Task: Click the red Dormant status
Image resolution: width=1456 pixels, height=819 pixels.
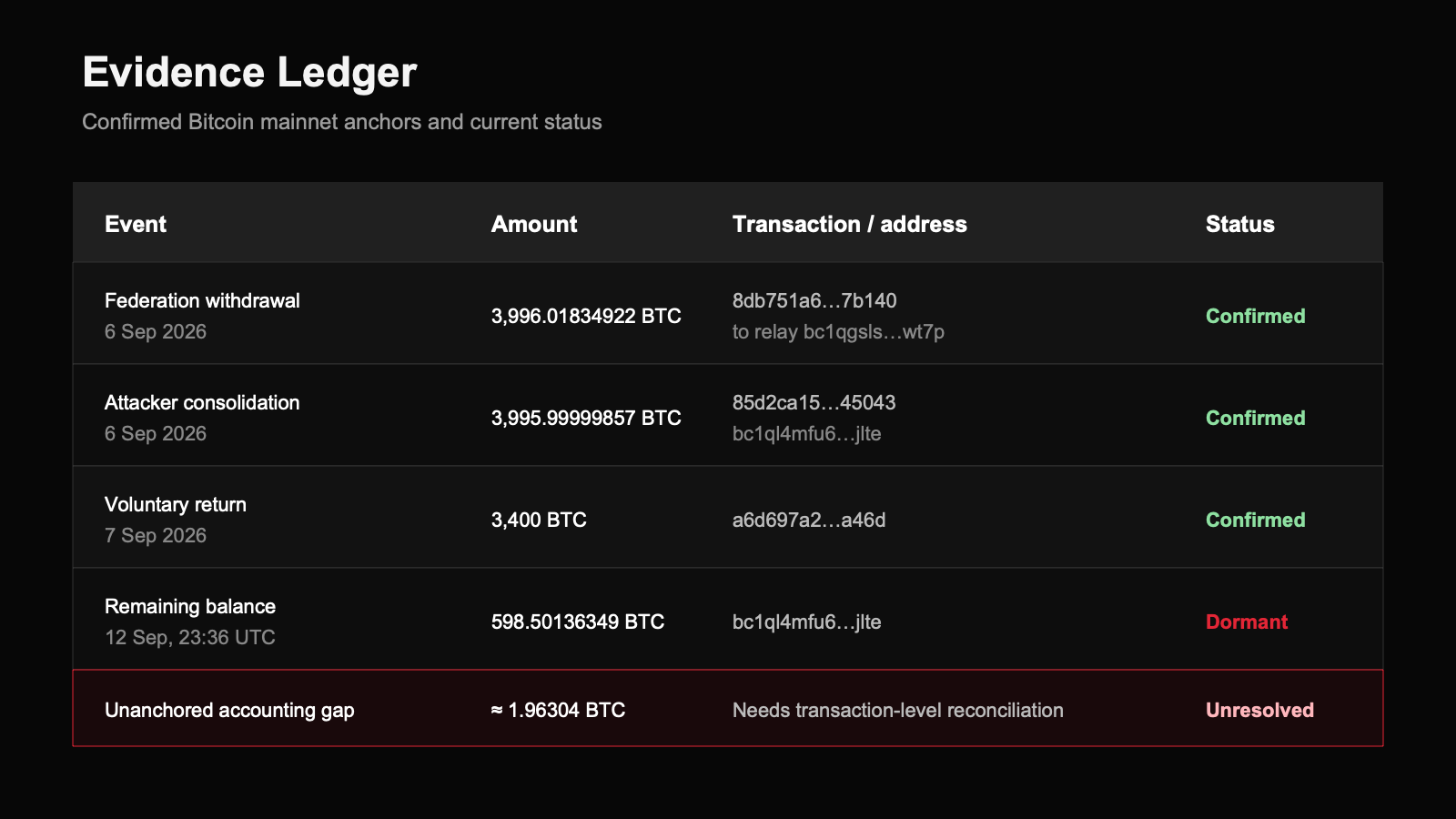Action: (1247, 622)
